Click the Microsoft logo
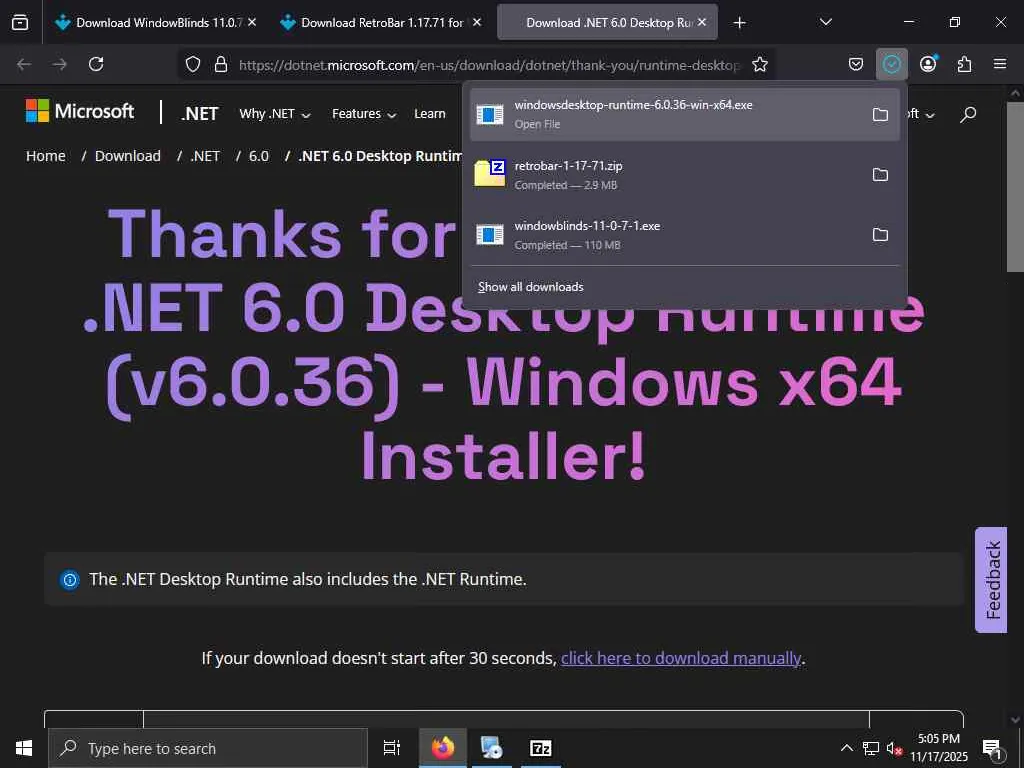Viewport: 1024px width, 768px height. tap(80, 111)
